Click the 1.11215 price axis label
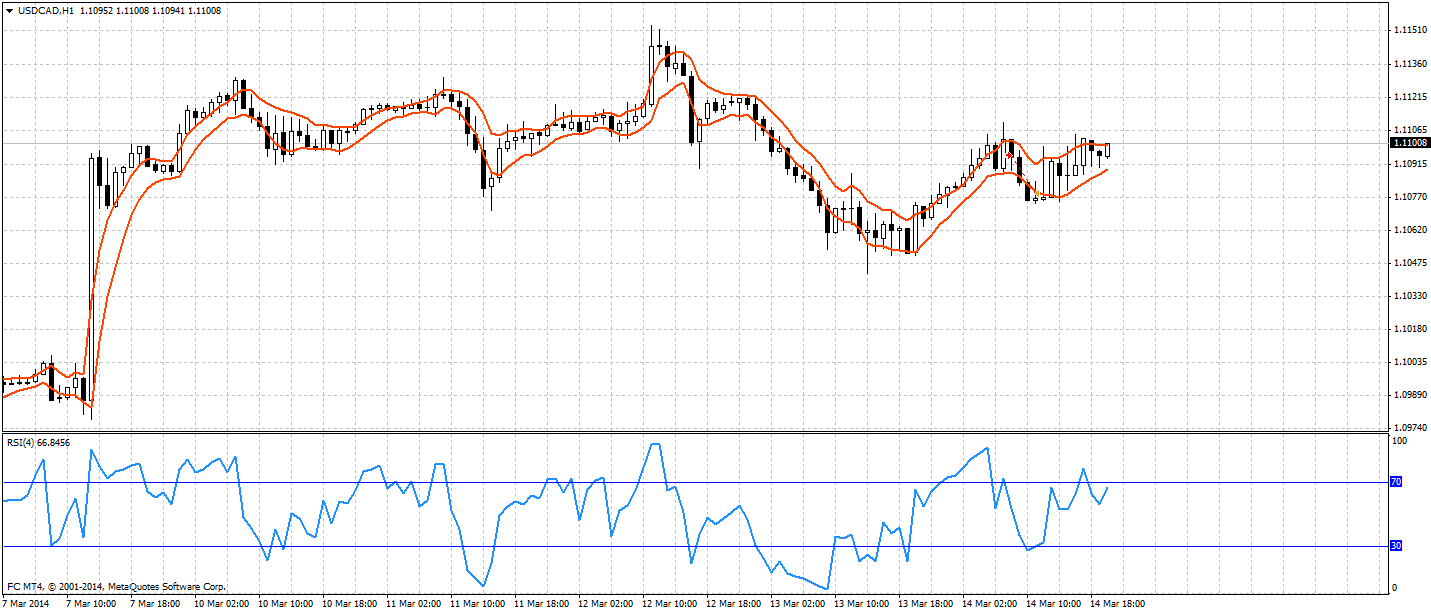 (1409, 97)
